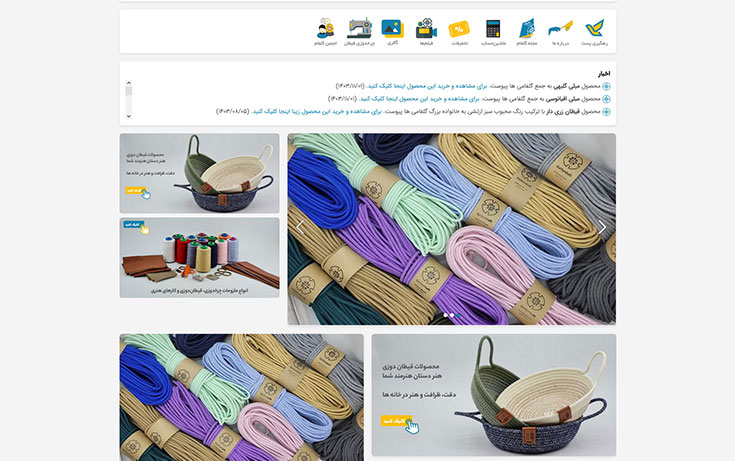The width and height of the screenshot is (735, 461).
Task: Click the first news item purchase link
Action: [427, 86]
